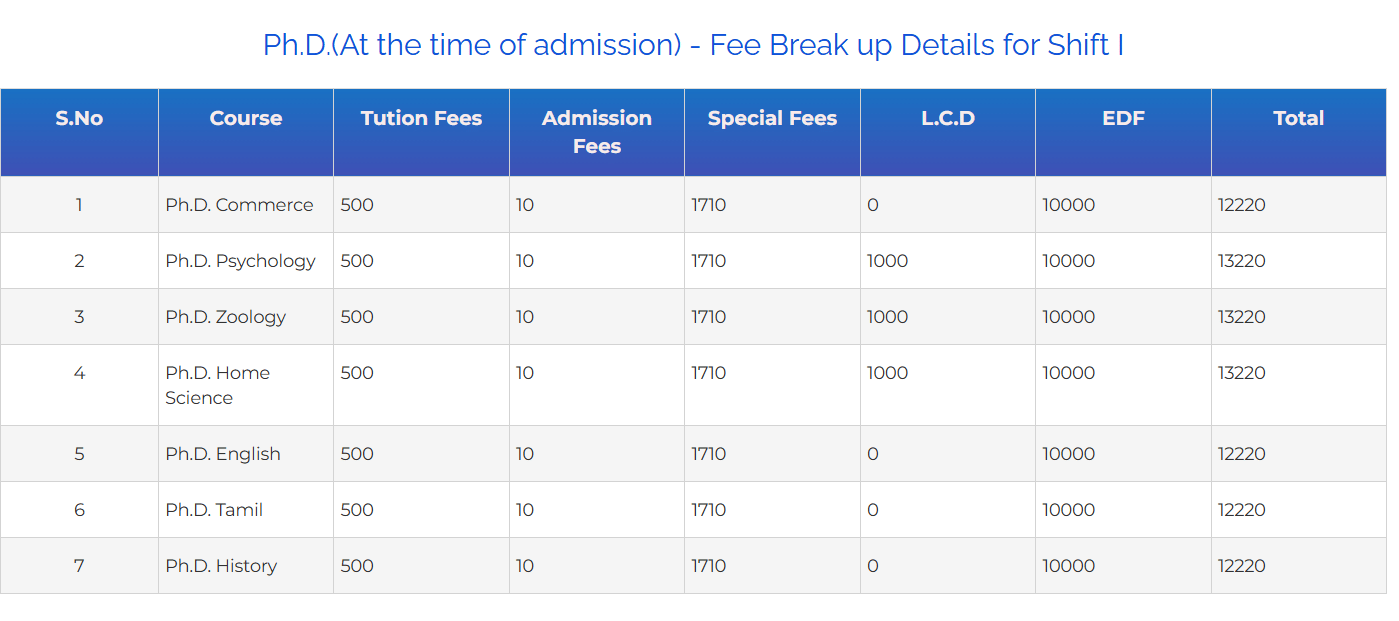Screen dimensions: 1399x621
Task: Click total 13220 in Home Science row
Action: (1242, 373)
